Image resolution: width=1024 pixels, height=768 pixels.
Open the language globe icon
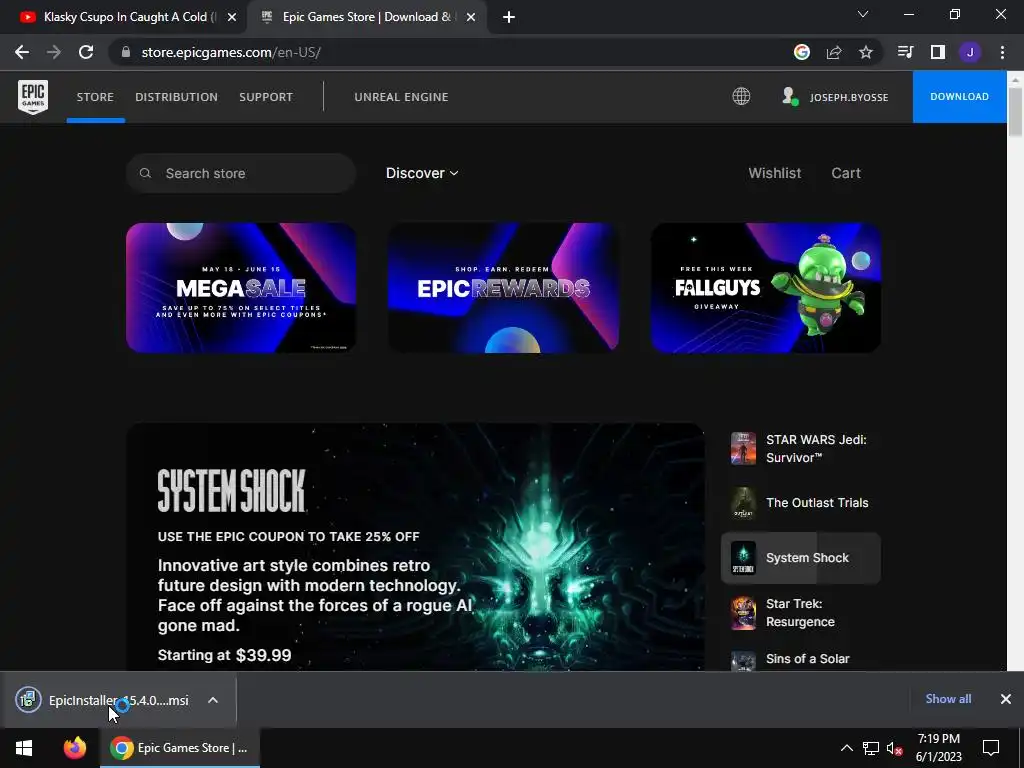click(x=741, y=97)
